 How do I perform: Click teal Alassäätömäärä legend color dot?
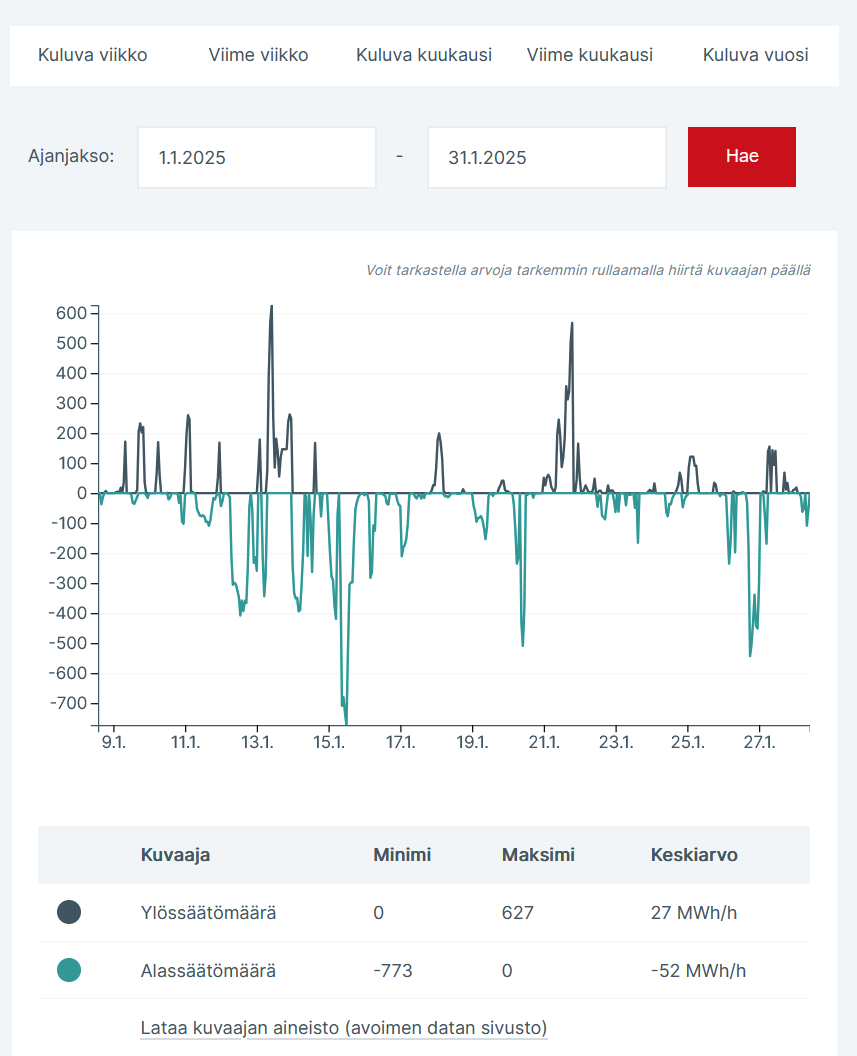tap(69, 970)
